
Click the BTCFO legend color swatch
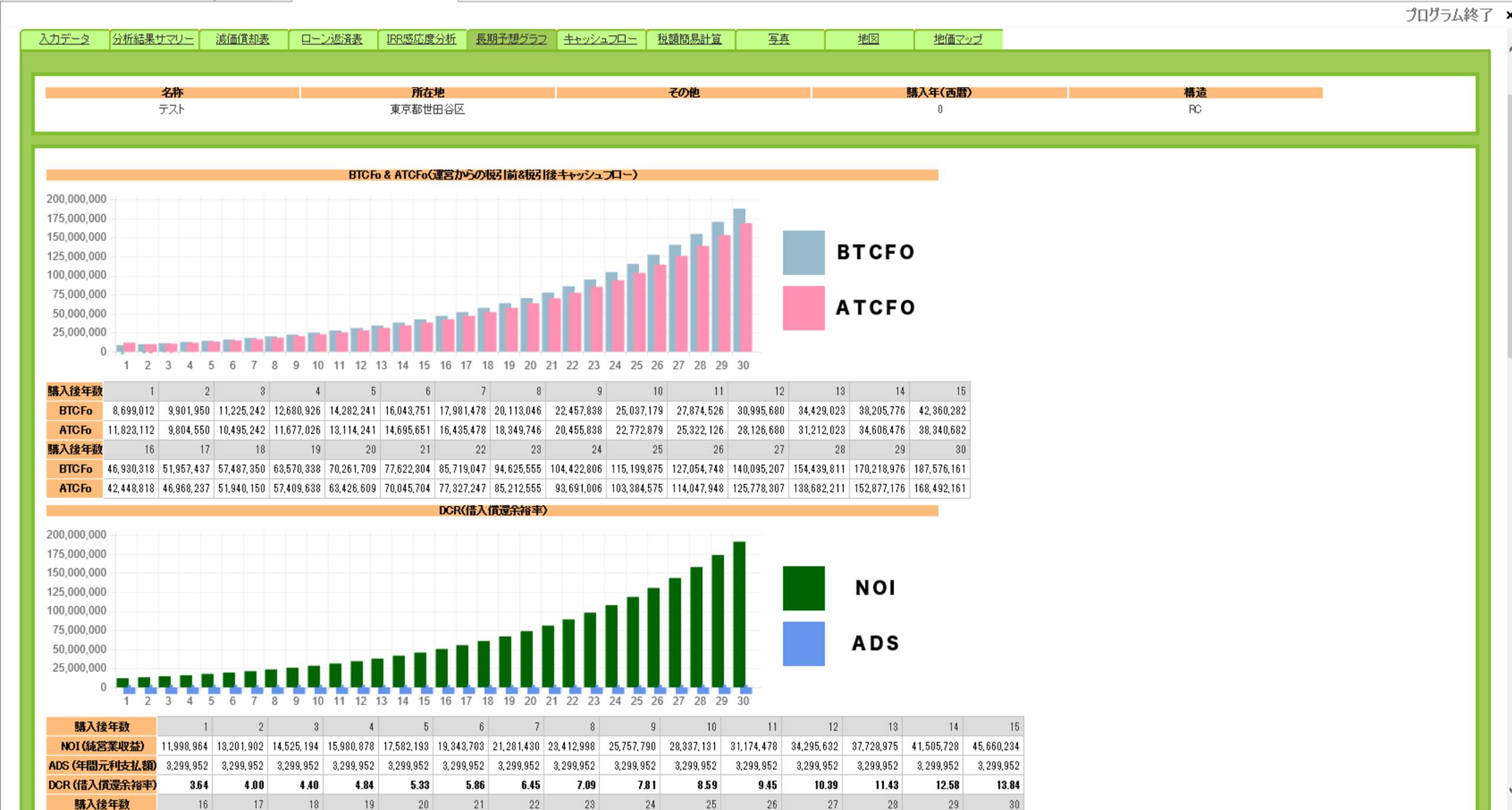803,252
